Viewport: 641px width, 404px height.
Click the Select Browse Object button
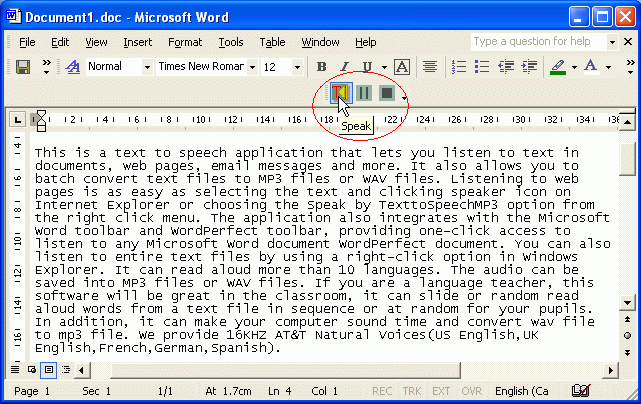pos(627,336)
